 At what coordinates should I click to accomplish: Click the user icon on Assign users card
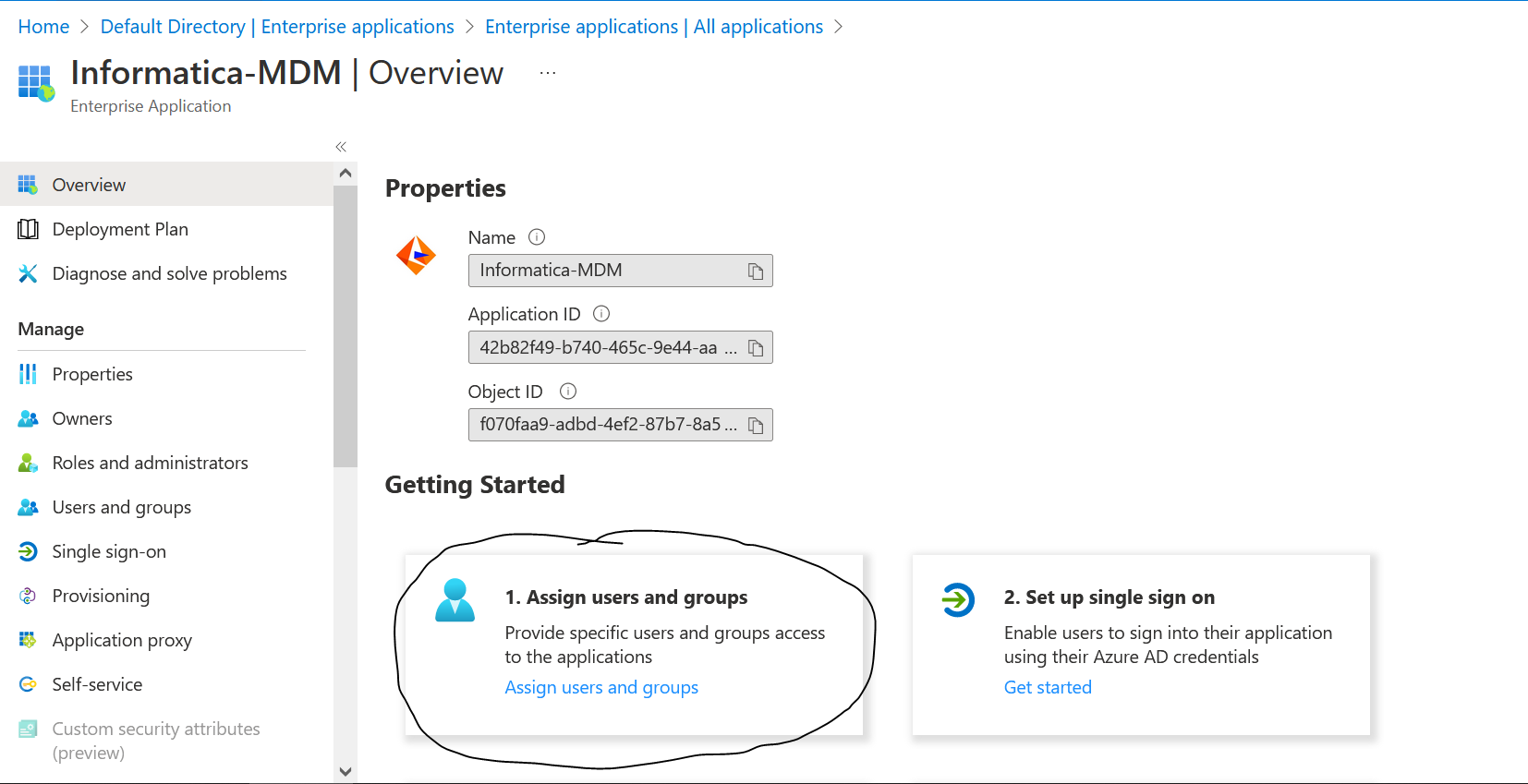tap(455, 600)
